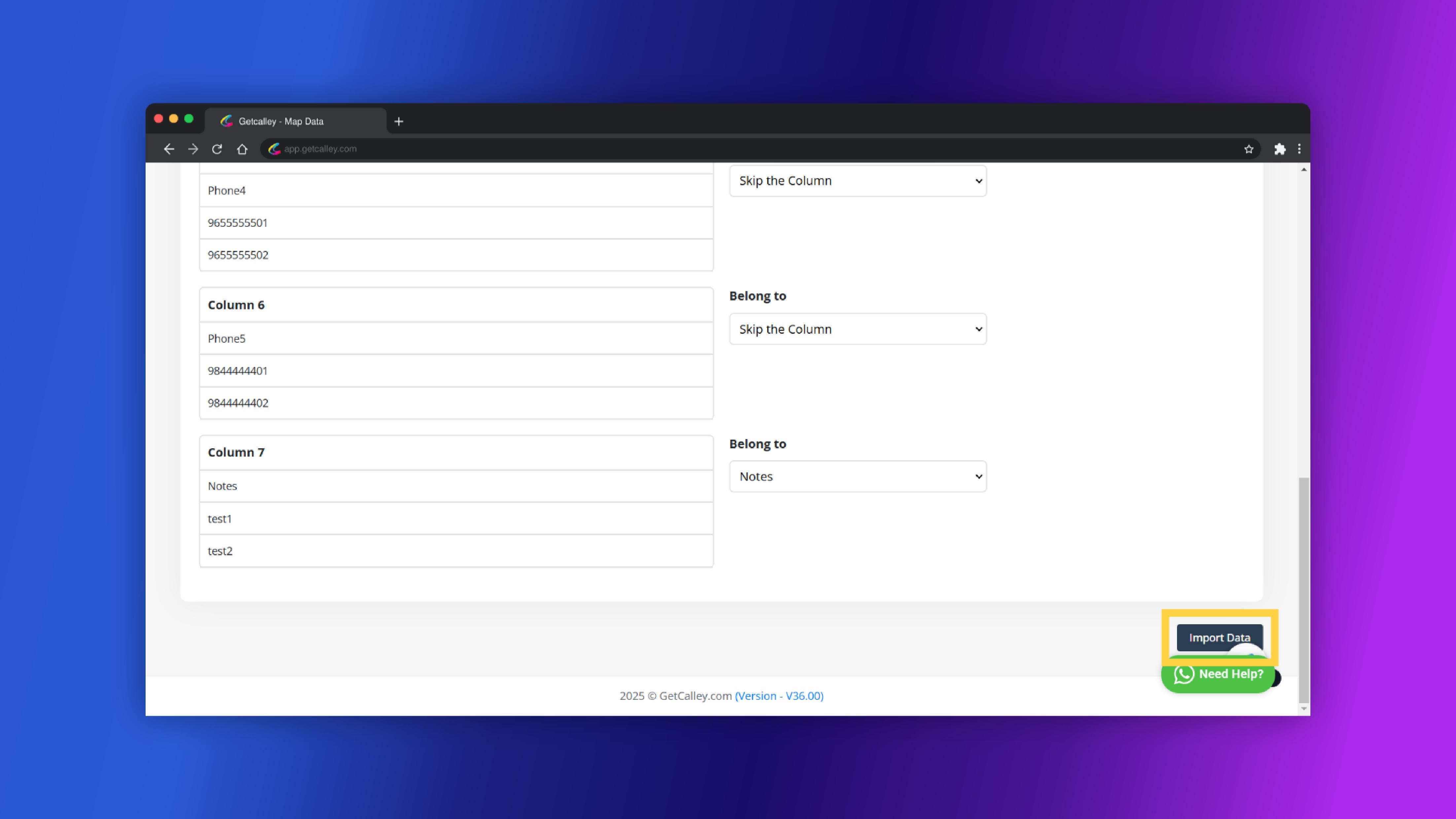Image resolution: width=1456 pixels, height=819 pixels.
Task: Select the test1 cell
Action: click(x=456, y=519)
